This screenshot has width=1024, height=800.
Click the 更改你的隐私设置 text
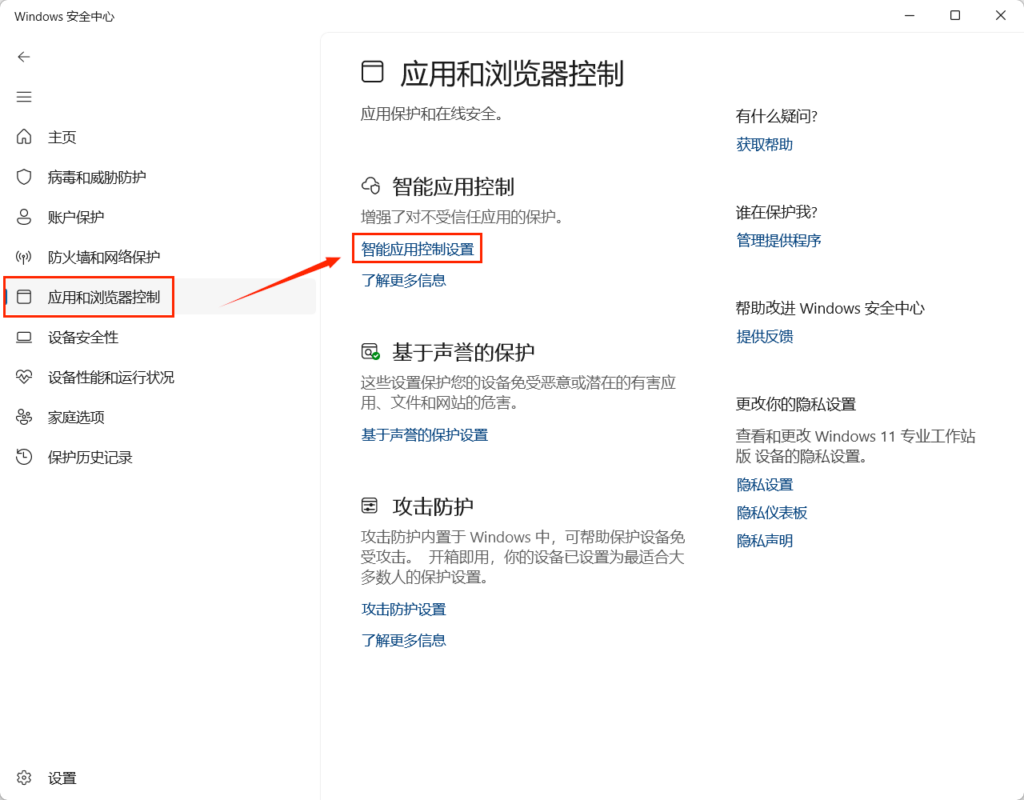pos(795,404)
